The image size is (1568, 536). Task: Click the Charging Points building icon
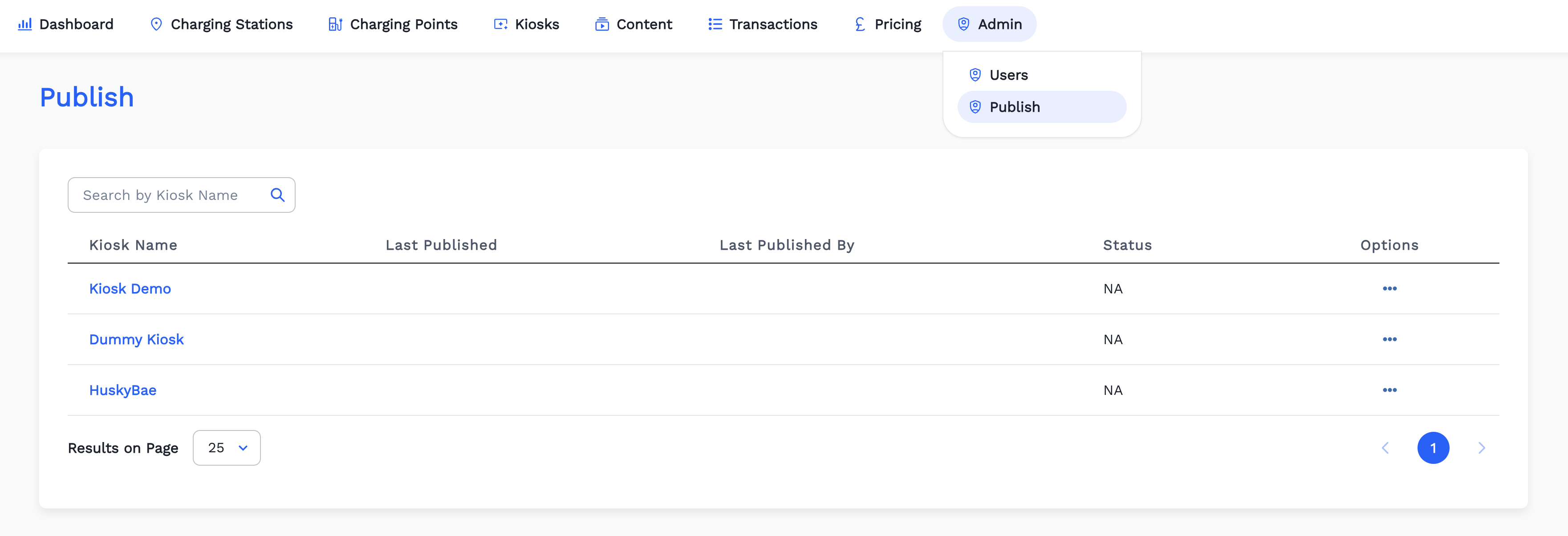click(x=334, y=24)
